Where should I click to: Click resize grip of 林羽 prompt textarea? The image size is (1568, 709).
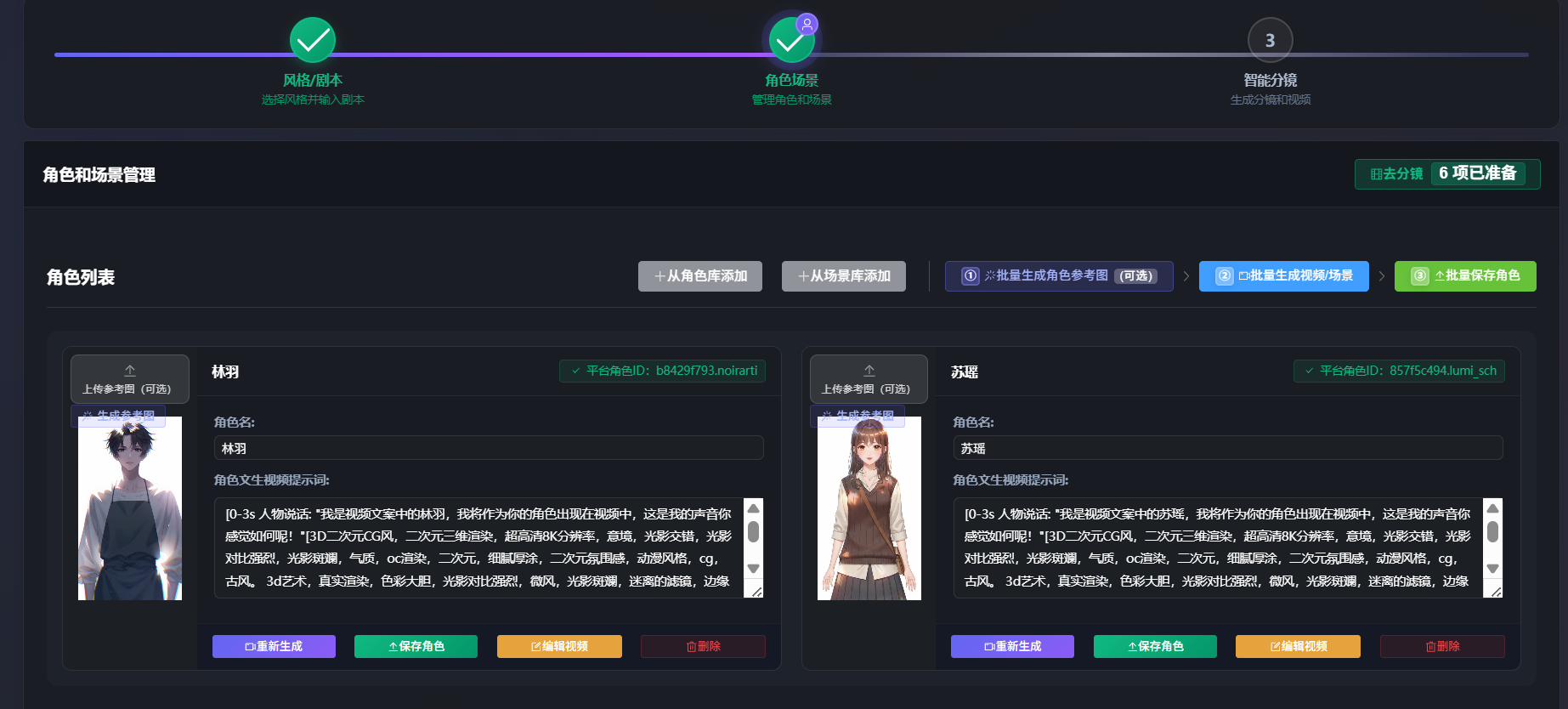click(x=756, y=591)
